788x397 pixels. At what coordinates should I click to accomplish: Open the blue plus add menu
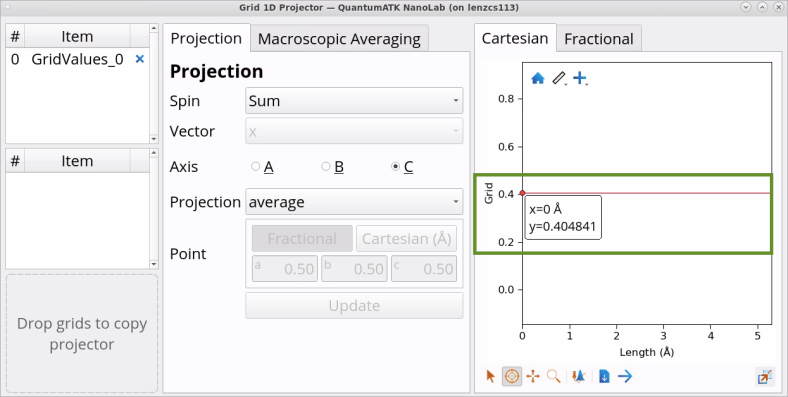tap(580, 78)
